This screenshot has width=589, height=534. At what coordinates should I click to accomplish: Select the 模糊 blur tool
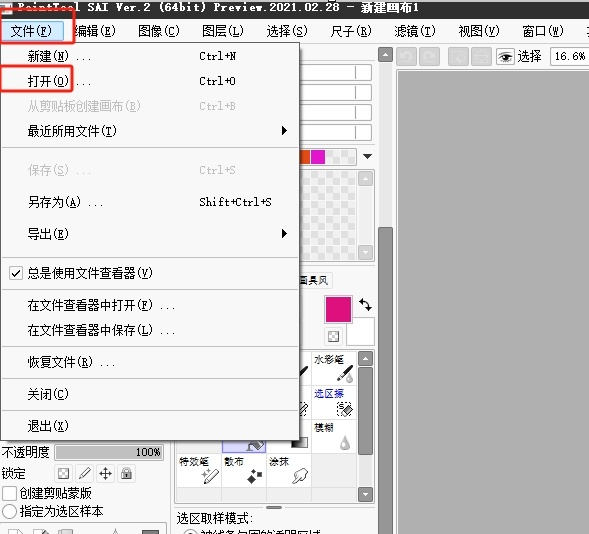(x=334, y=437)
